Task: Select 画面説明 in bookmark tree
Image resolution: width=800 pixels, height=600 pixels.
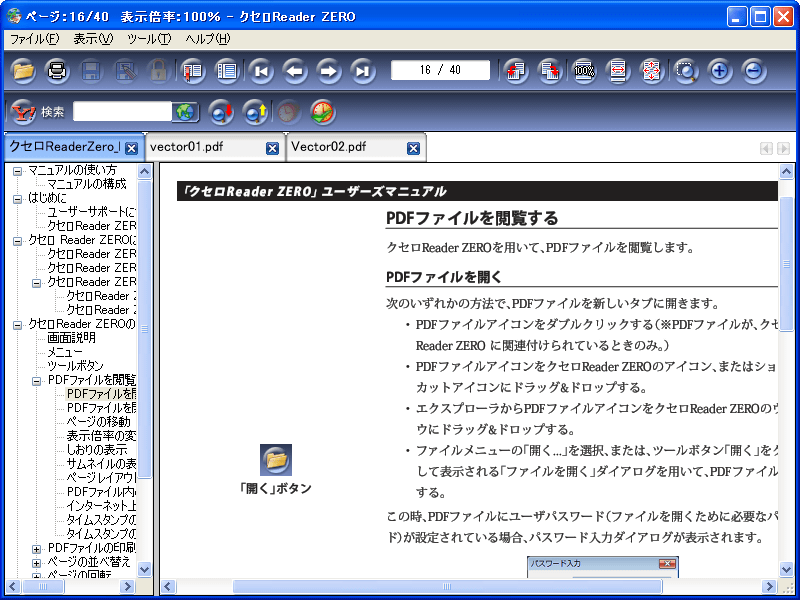Action: (71, 338)
